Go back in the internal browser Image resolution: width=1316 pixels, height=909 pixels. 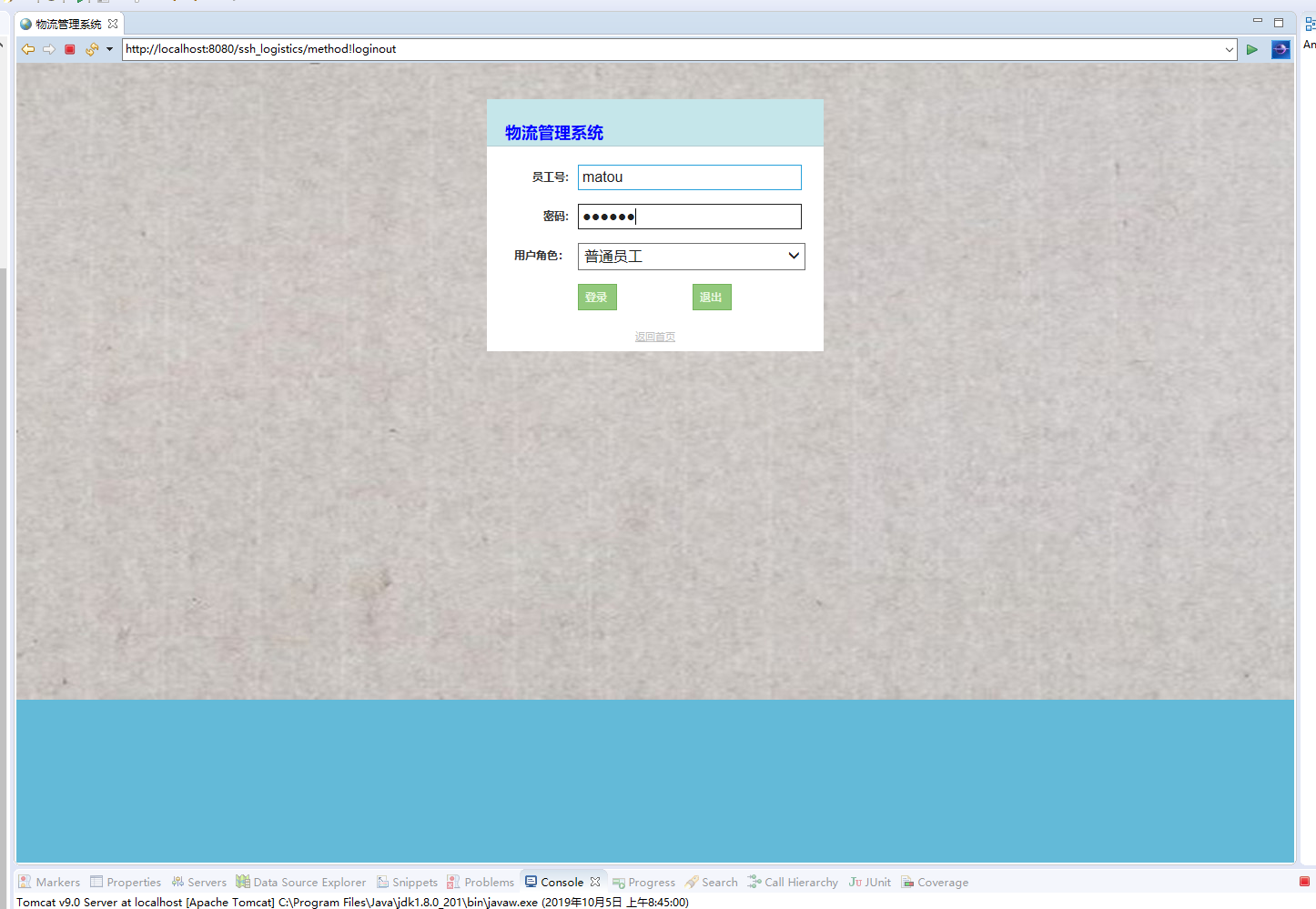coord(28,49)
